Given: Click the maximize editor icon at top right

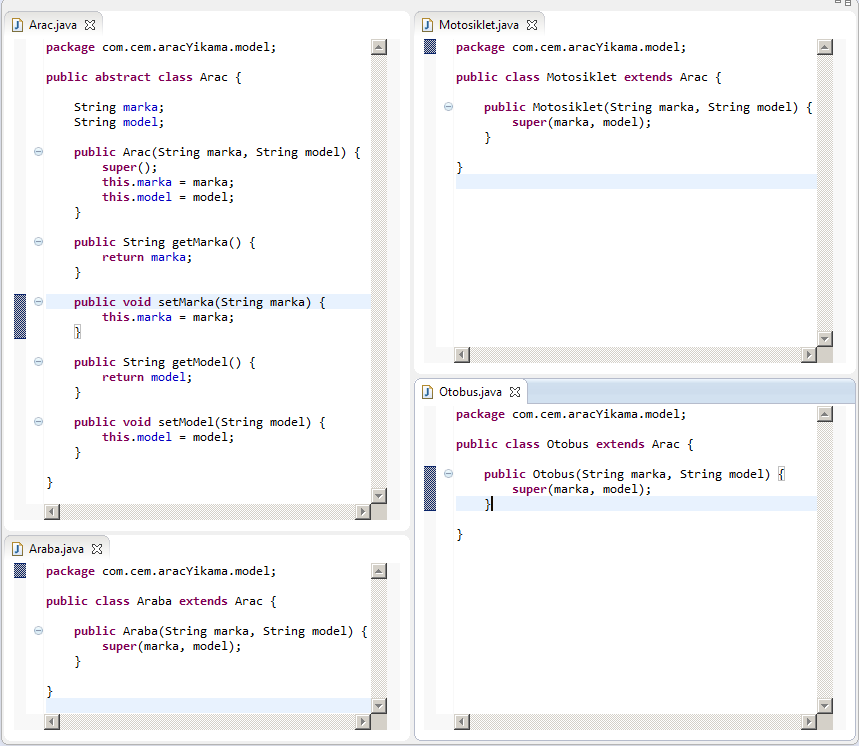Looking at the screenshot, I should [849, 4].
